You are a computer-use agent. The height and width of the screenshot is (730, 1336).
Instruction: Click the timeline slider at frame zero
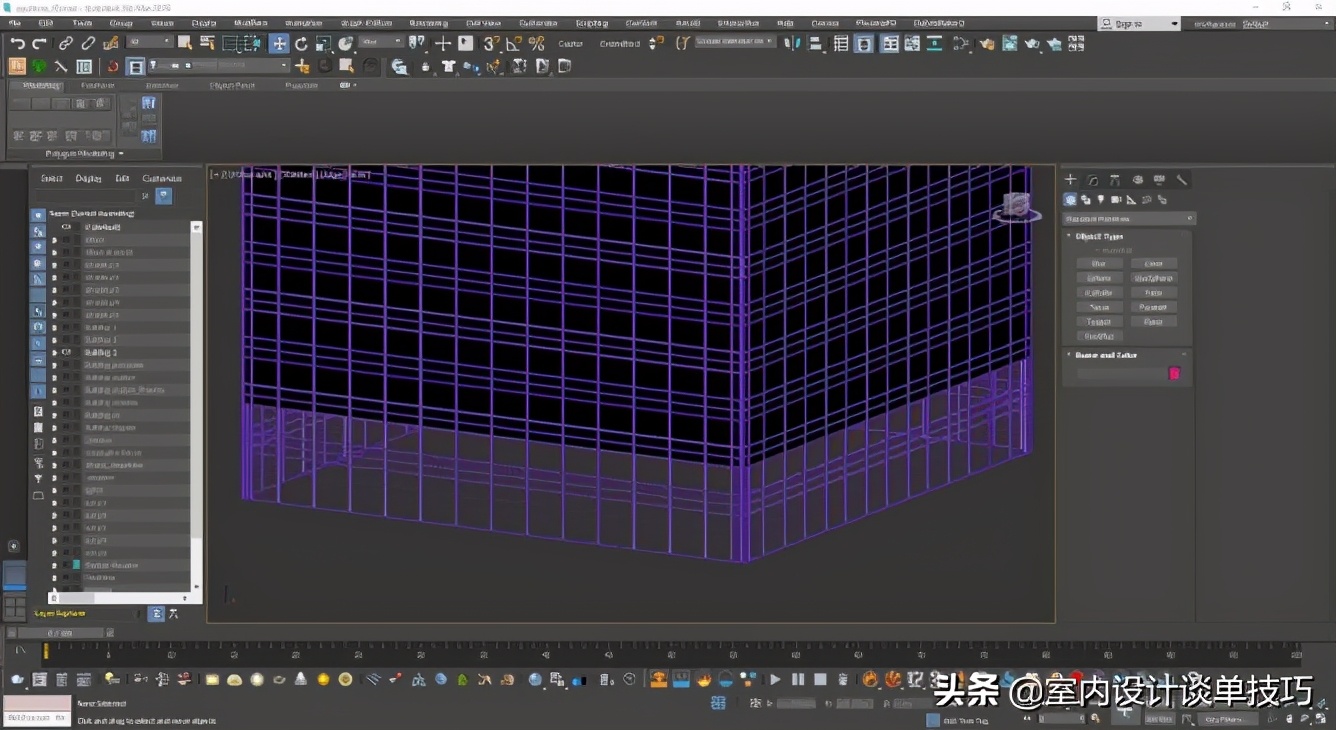click(x=48, y=651)
